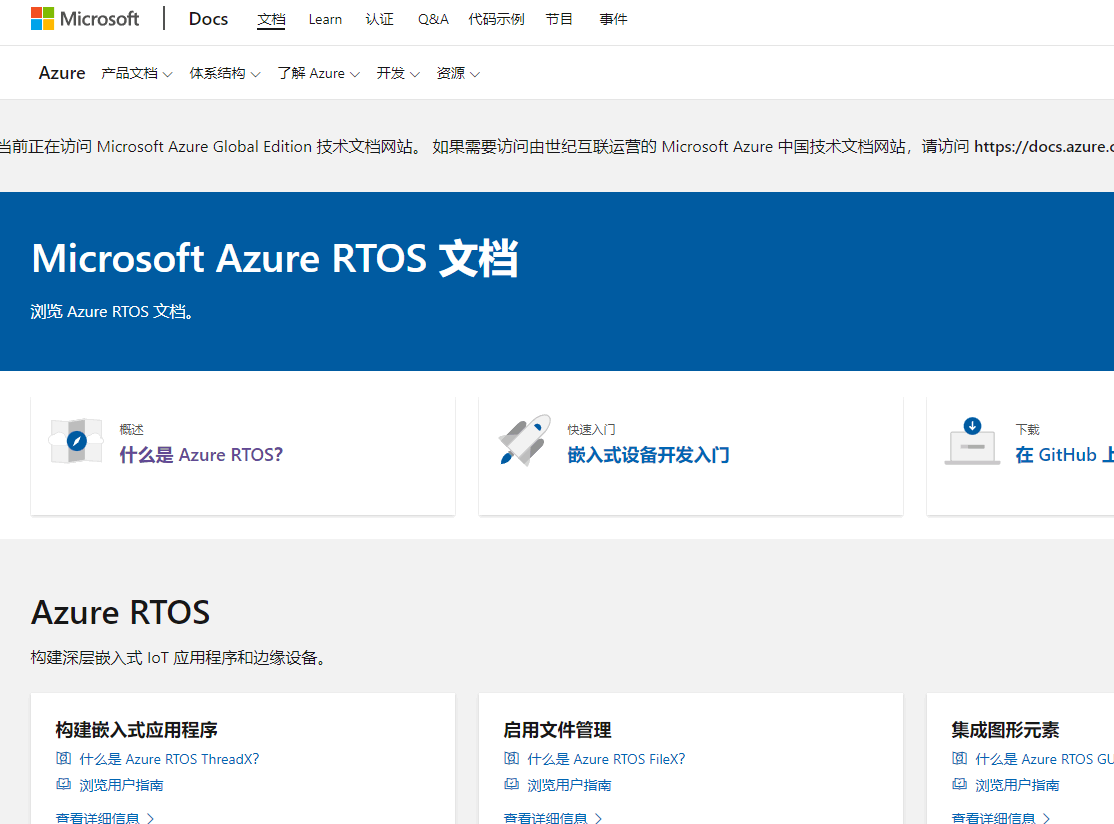The height and width of the screenshot is (824, 1114).
Task: Open the 了解 Azure dropdown
Action: [318, 73]
